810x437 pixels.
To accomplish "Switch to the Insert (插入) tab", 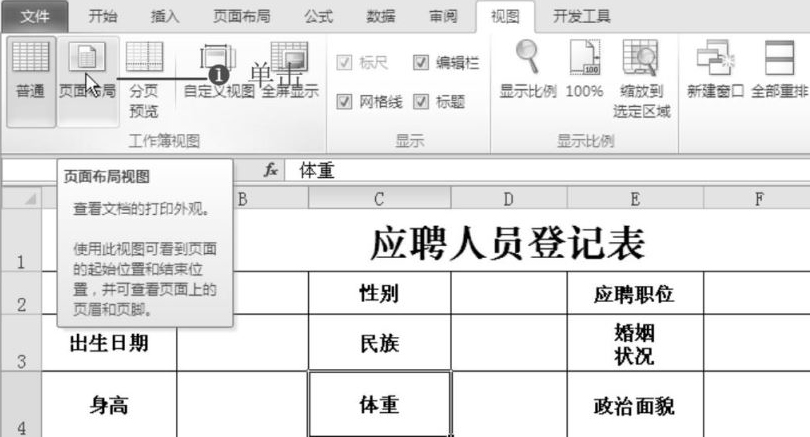I will point(165,17).
